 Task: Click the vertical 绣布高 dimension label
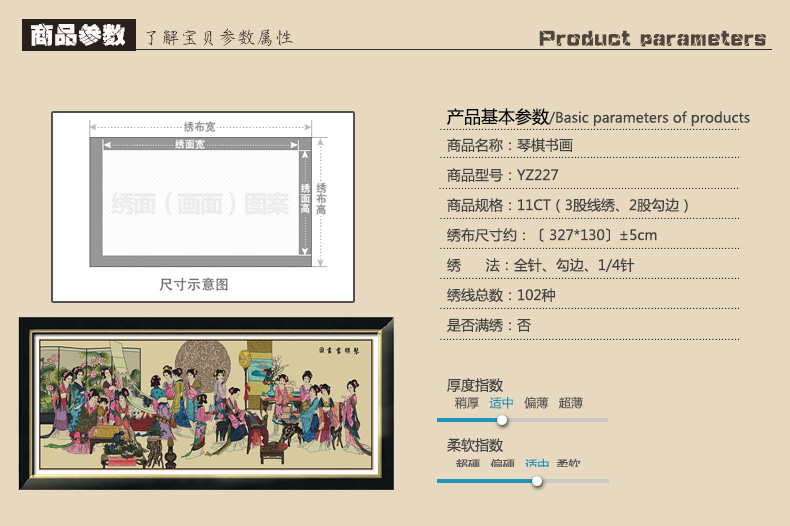(x=321, y=199)
